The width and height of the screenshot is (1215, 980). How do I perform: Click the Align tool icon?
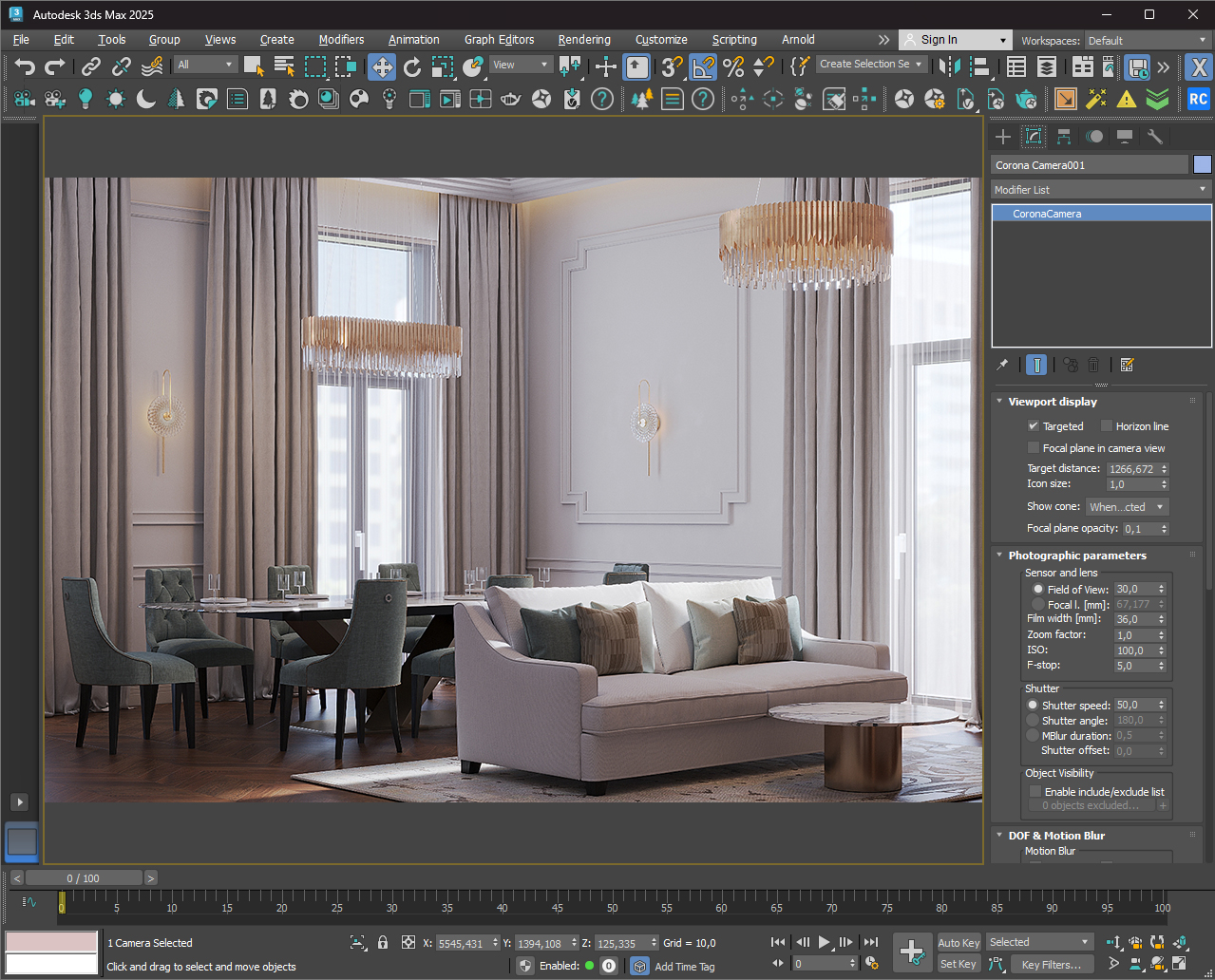(x=978, y=66)
